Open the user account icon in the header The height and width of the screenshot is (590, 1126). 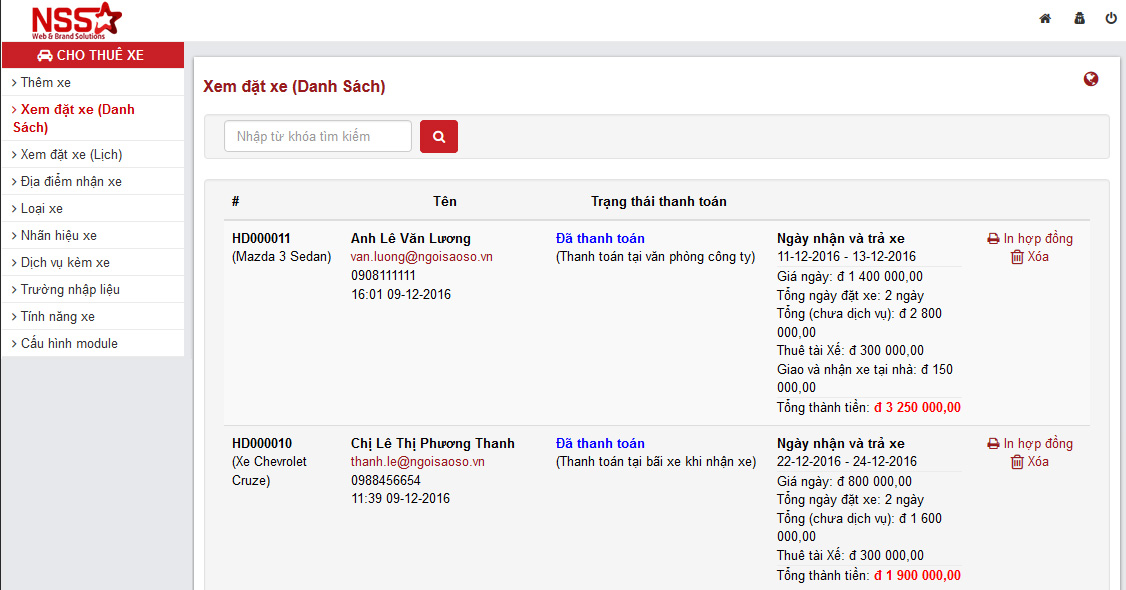(1079, 18)
